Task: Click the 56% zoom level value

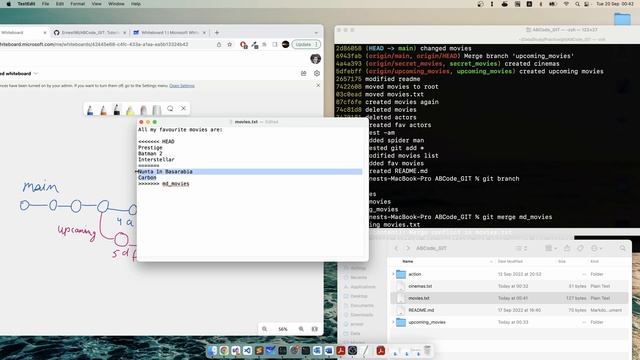Action: point(283,329)
